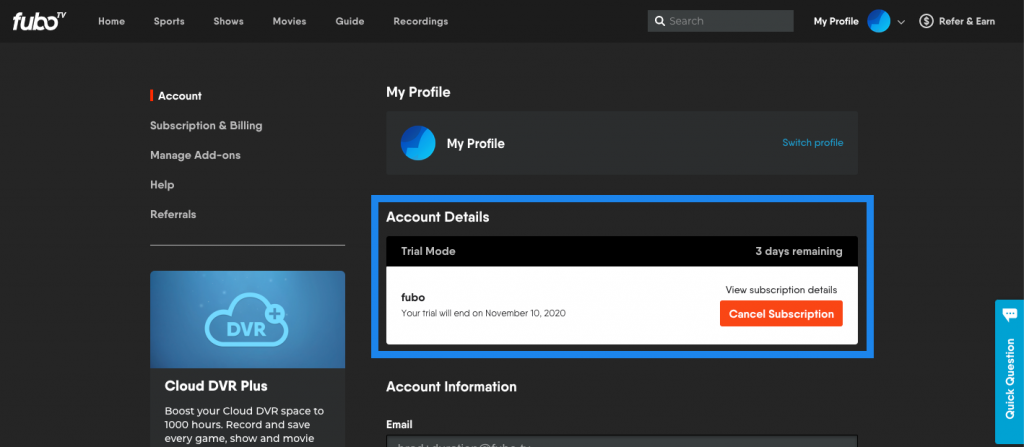Open the Sports section
1024x447 pixels.
tap(169, 21)
